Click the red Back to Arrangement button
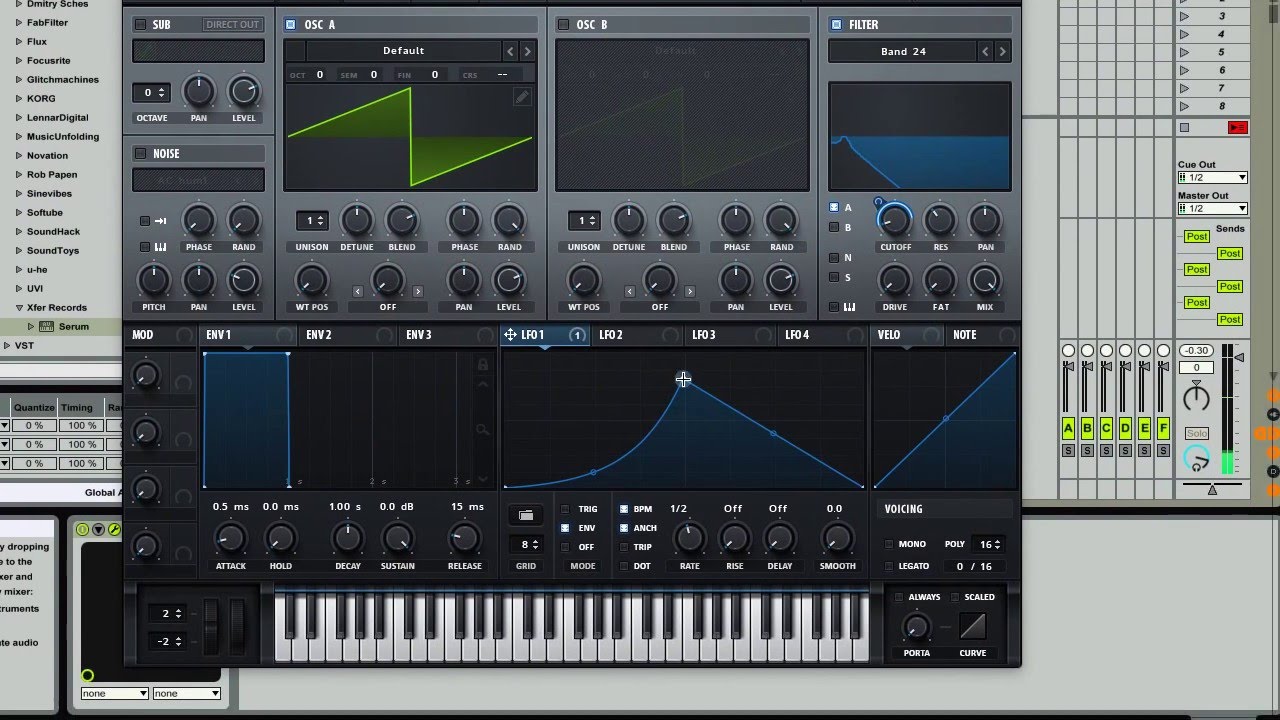1280x720 pixels. pos(1238,127)
